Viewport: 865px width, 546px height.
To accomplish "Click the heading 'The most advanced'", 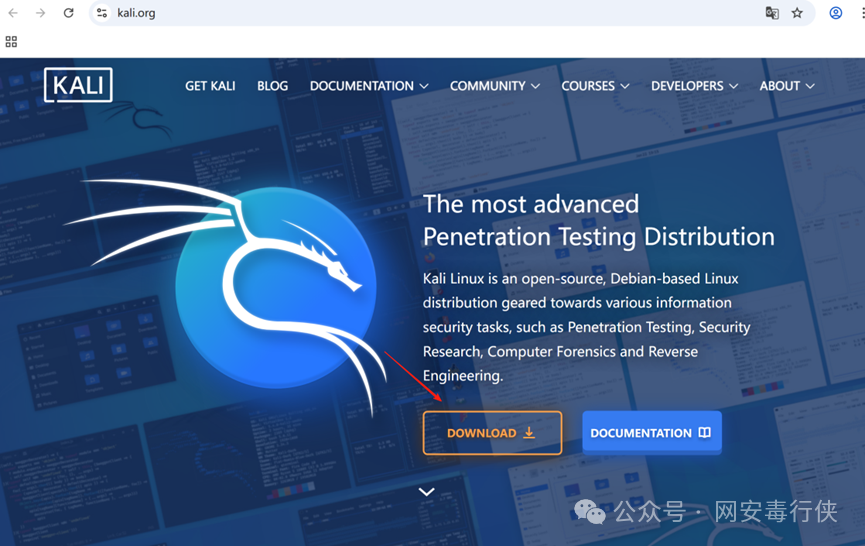I will tap(531, 204).
